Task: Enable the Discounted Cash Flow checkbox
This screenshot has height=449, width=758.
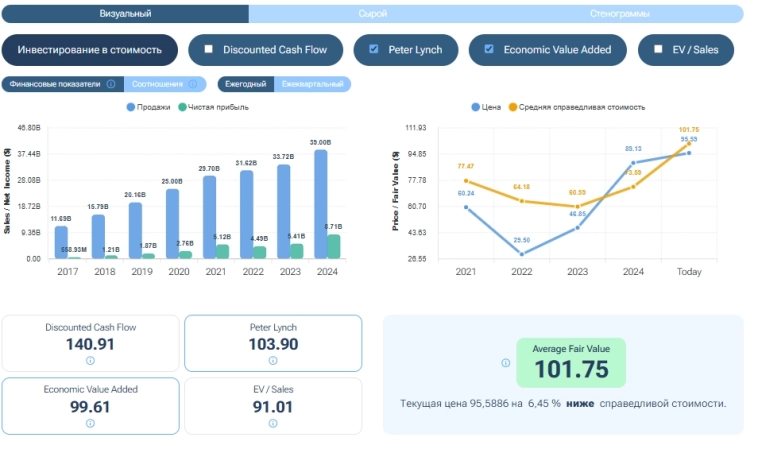Action: pyautogui.click(x=209, y=49)
